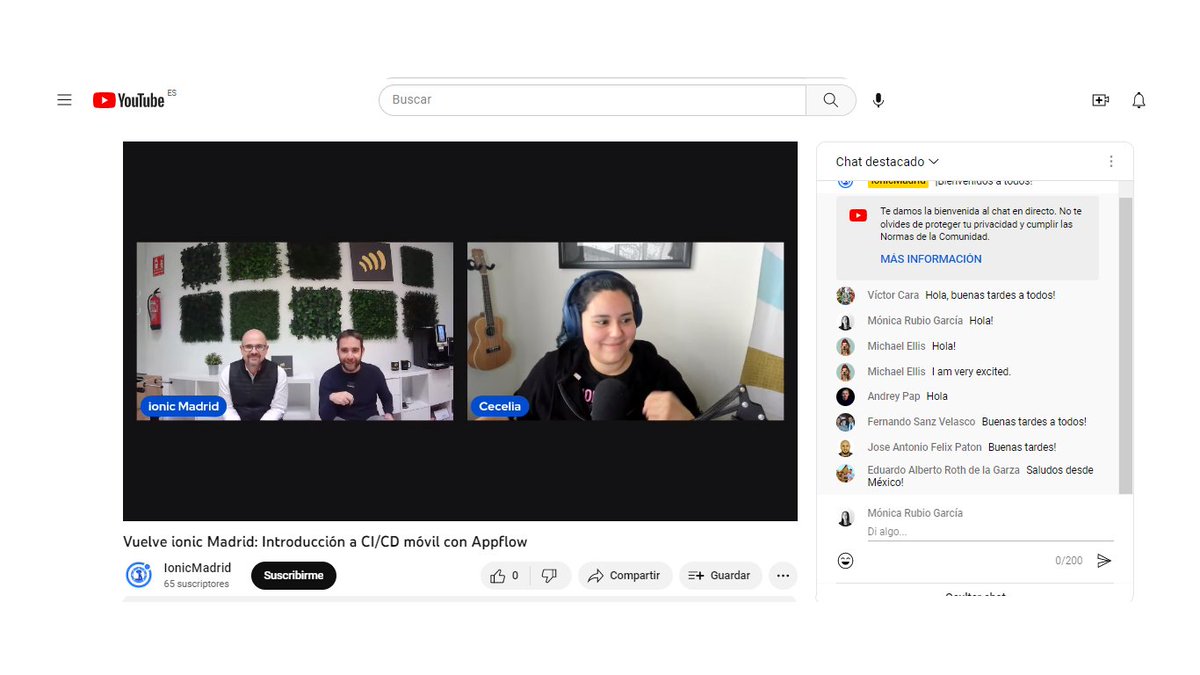This screenshot has height=675, width=1200.
Task: Click 'Víctor Cara' chat username
Action: 893,296
